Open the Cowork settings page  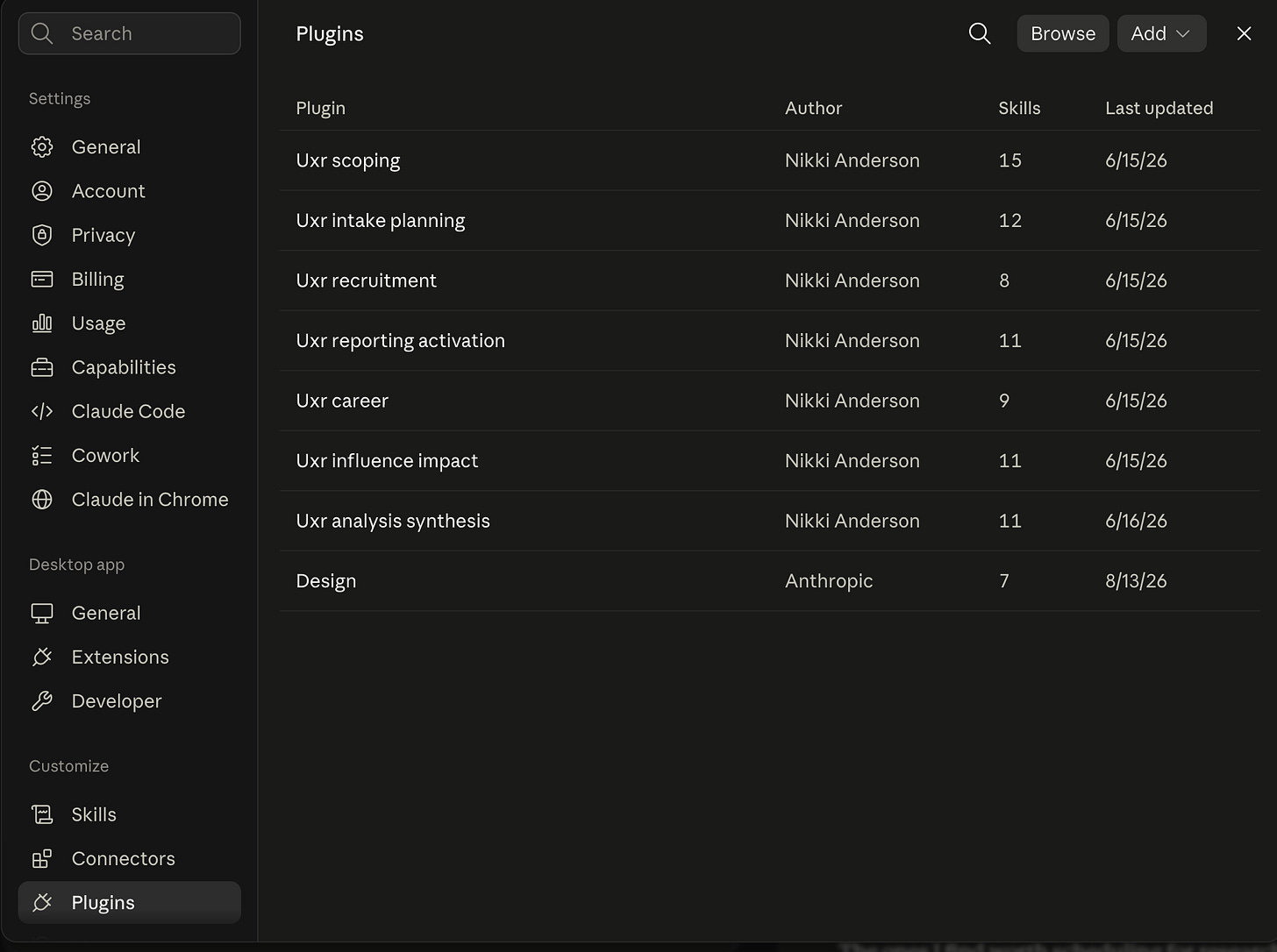[129, 456]
